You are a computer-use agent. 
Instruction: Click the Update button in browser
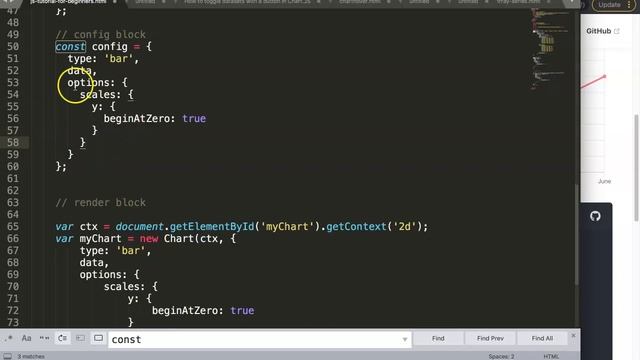point(609,5)
